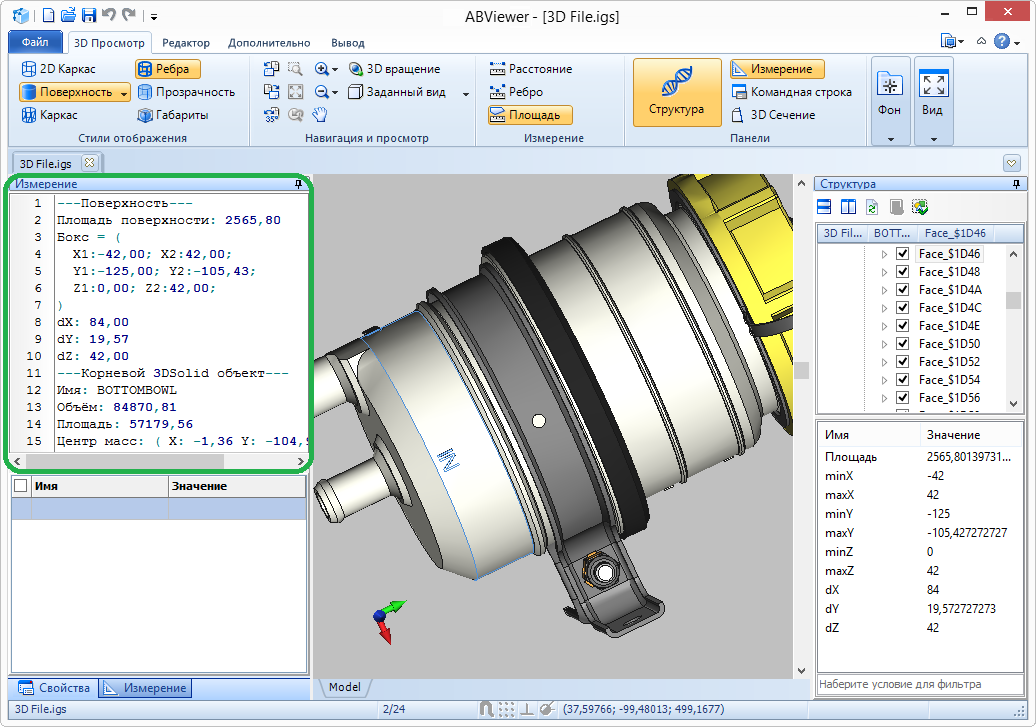Uncheck the Face_$1D48 checkbox
This screenshot has height=727, width=1036.
tap(903, 272)
